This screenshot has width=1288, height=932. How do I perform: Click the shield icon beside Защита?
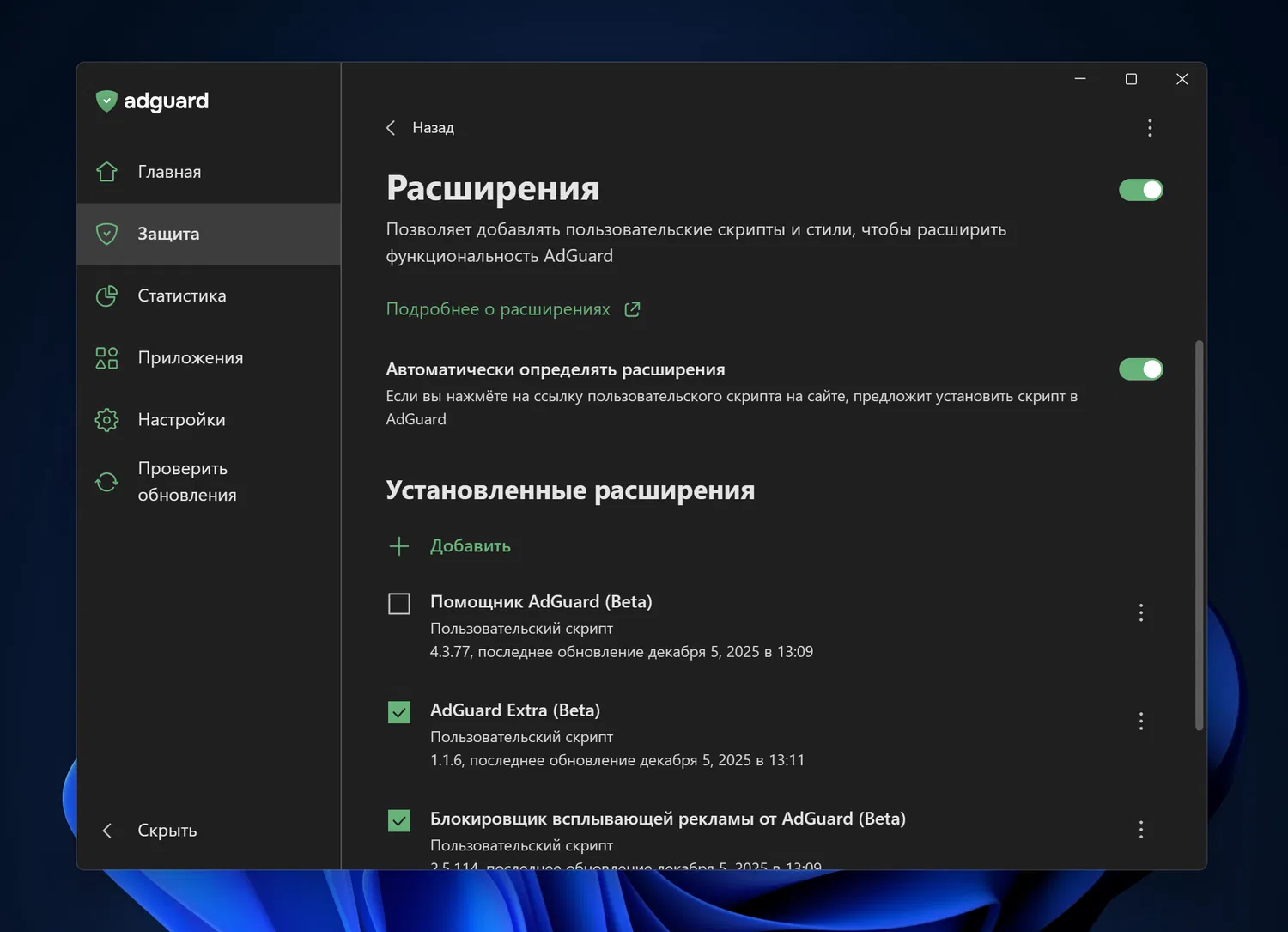pos(106,234)
